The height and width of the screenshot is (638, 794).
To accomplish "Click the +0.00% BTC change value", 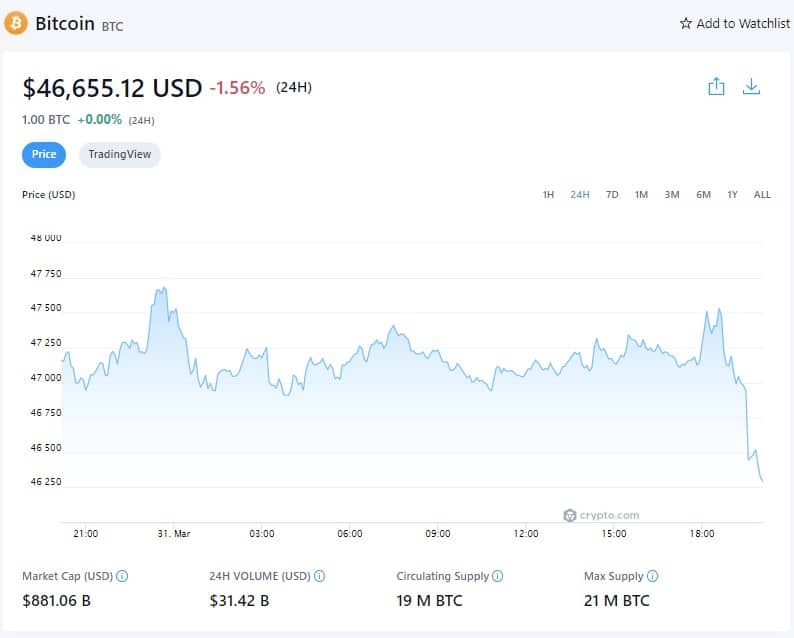I will click(x=99, y=119).
